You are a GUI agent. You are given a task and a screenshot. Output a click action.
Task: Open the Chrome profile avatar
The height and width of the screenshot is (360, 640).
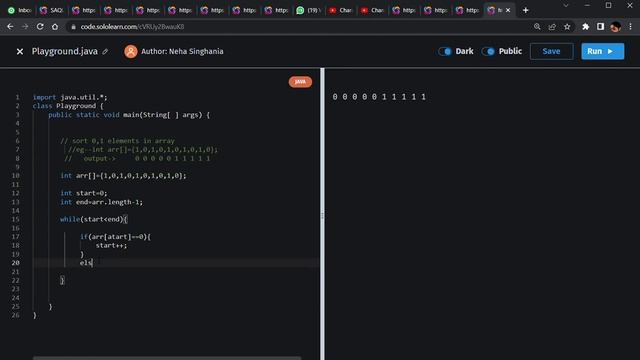(x=616, y=27)
